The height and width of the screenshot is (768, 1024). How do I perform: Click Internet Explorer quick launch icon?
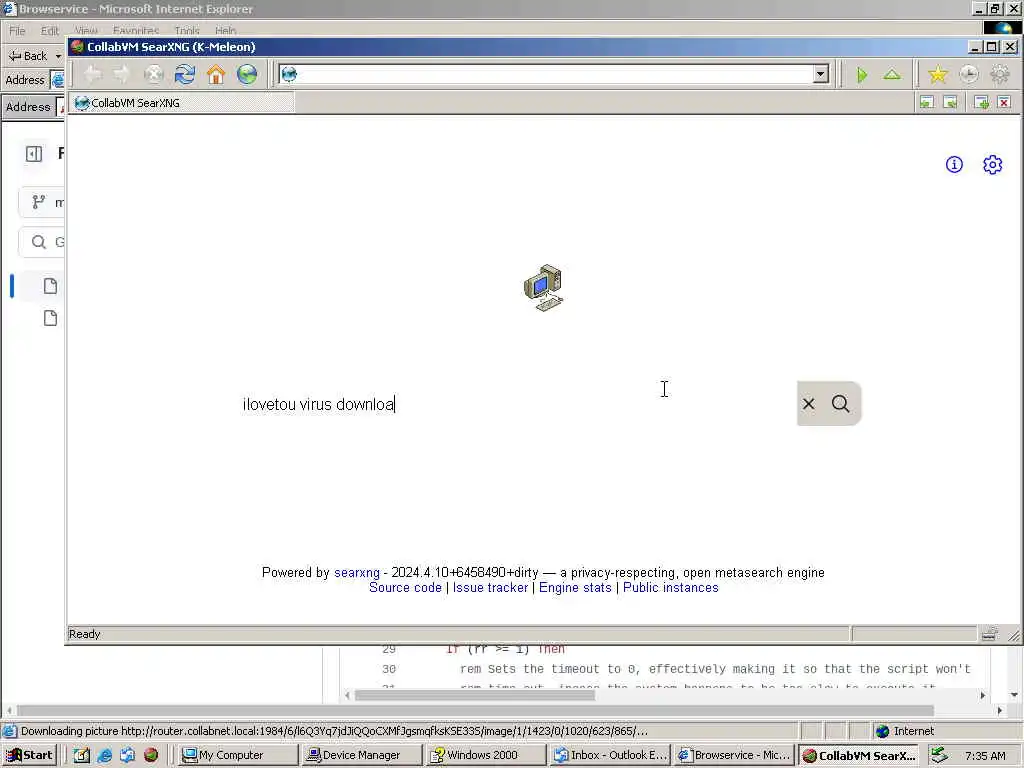(x=104, y=755)
